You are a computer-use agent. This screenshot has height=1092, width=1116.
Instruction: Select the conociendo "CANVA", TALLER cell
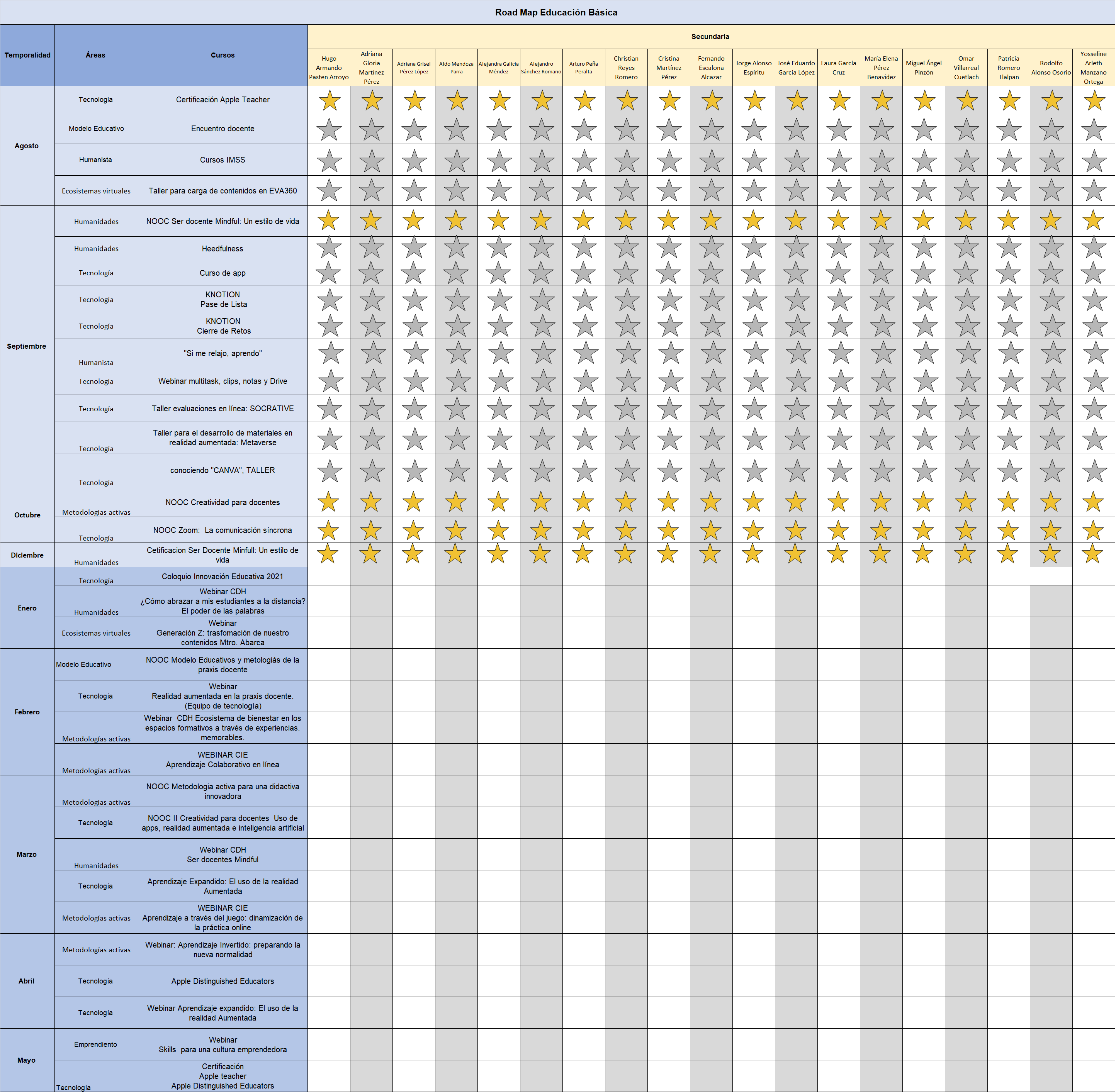click(223, 470)
